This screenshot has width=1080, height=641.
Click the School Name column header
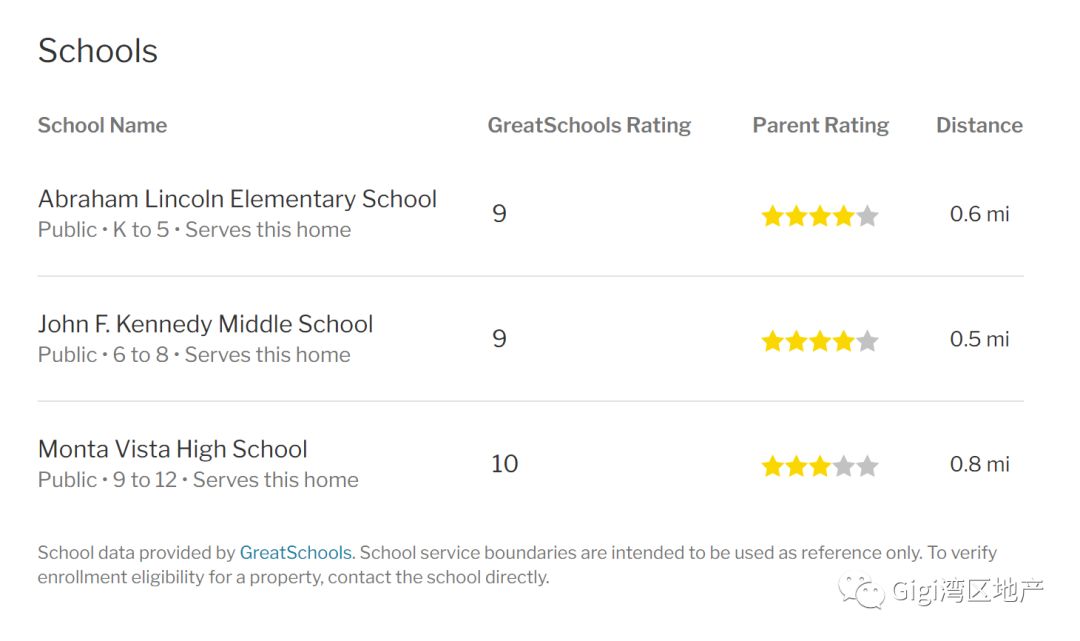pyautogui.click(x=102, y=125)
